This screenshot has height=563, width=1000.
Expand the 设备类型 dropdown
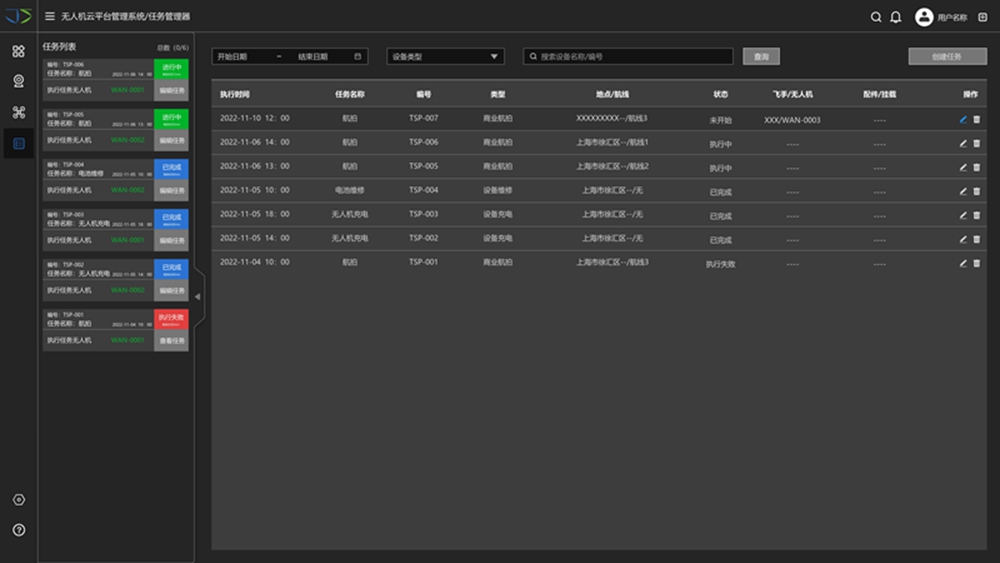(x=445, y=57)
